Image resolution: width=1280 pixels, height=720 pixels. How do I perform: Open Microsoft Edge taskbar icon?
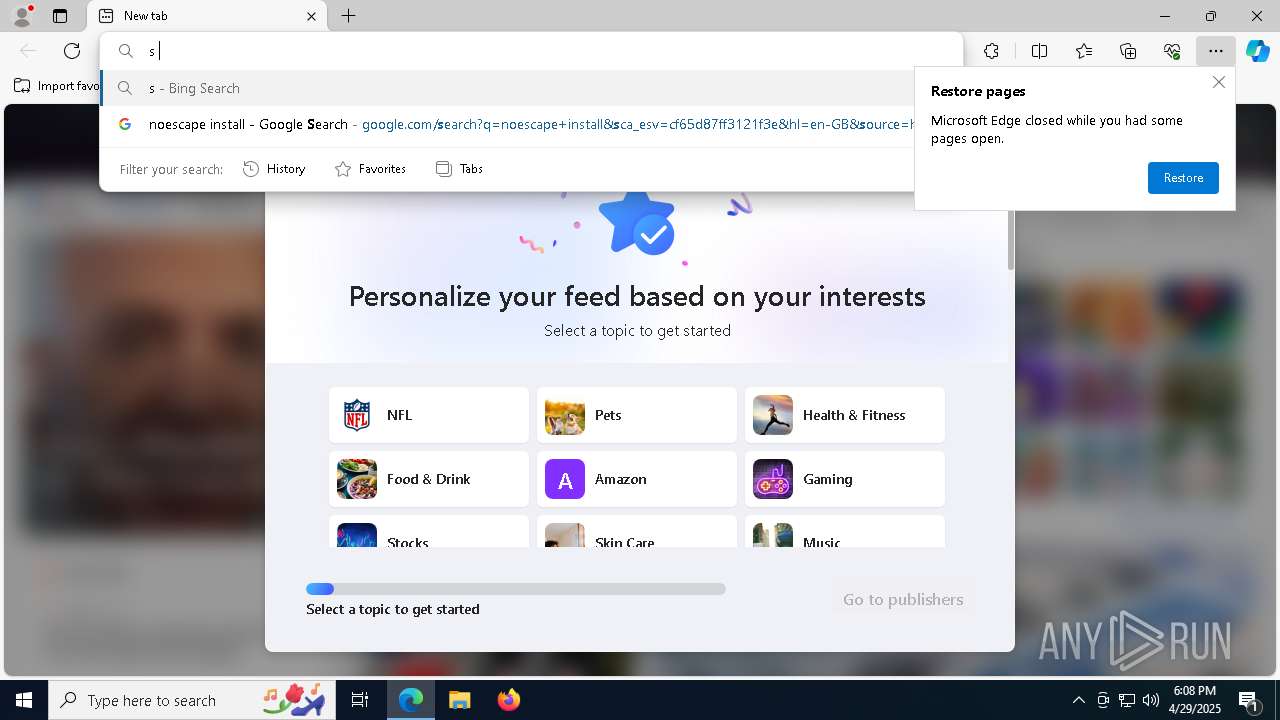[x=411, y=700]
